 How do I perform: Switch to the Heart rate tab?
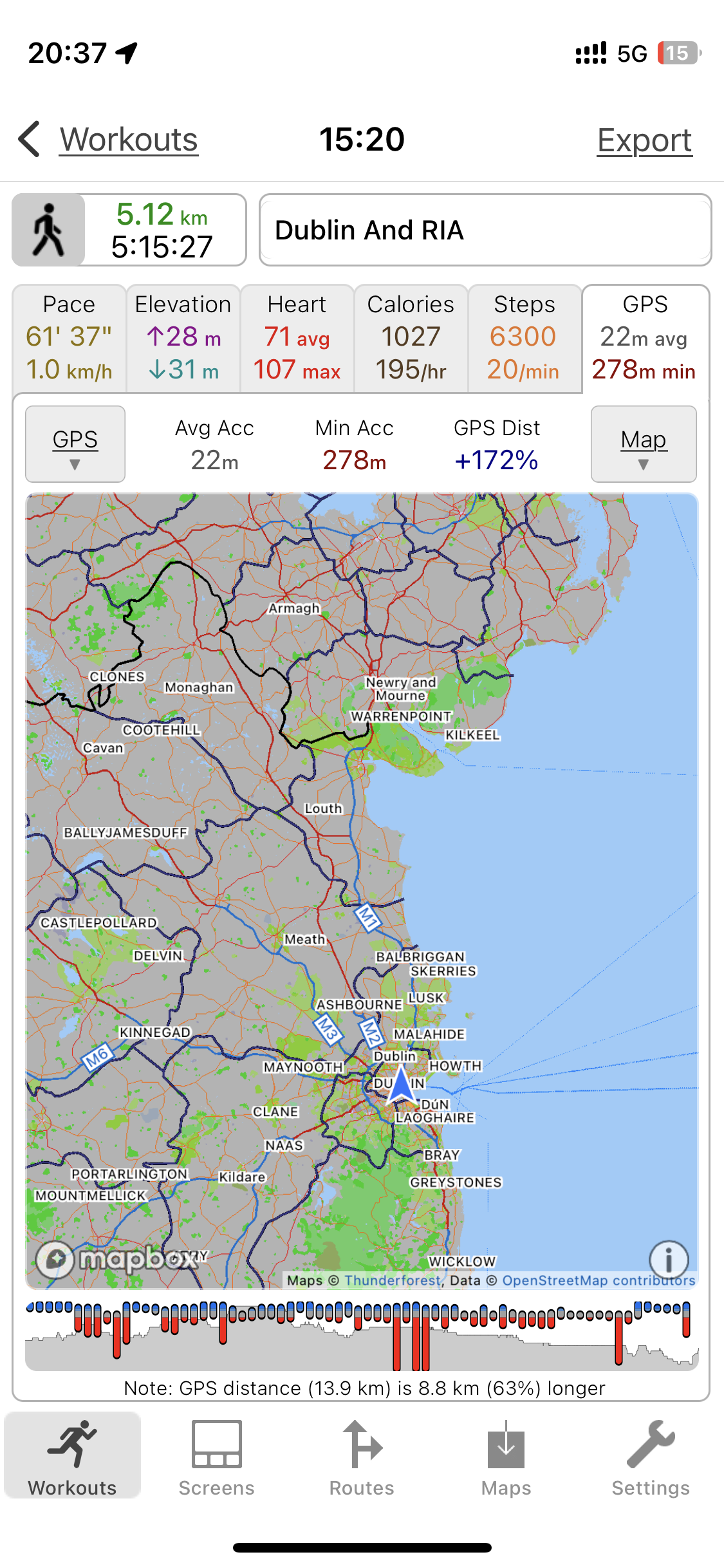(297, 338)
